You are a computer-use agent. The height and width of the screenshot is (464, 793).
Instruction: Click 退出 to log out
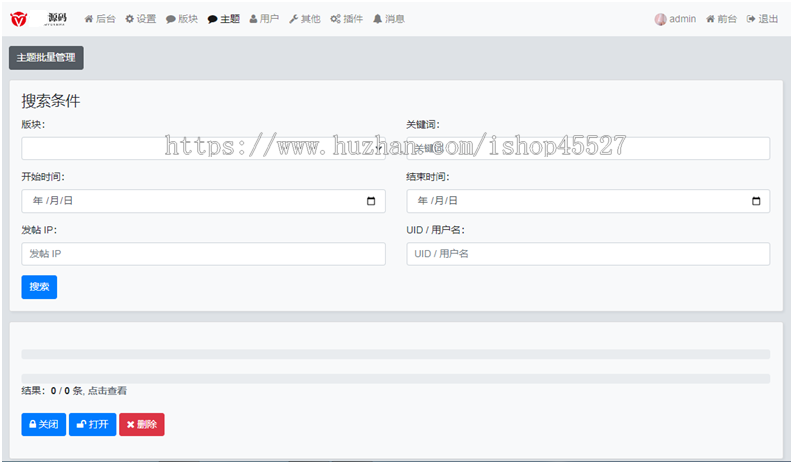pyautogui.click(x=762, y=19)
